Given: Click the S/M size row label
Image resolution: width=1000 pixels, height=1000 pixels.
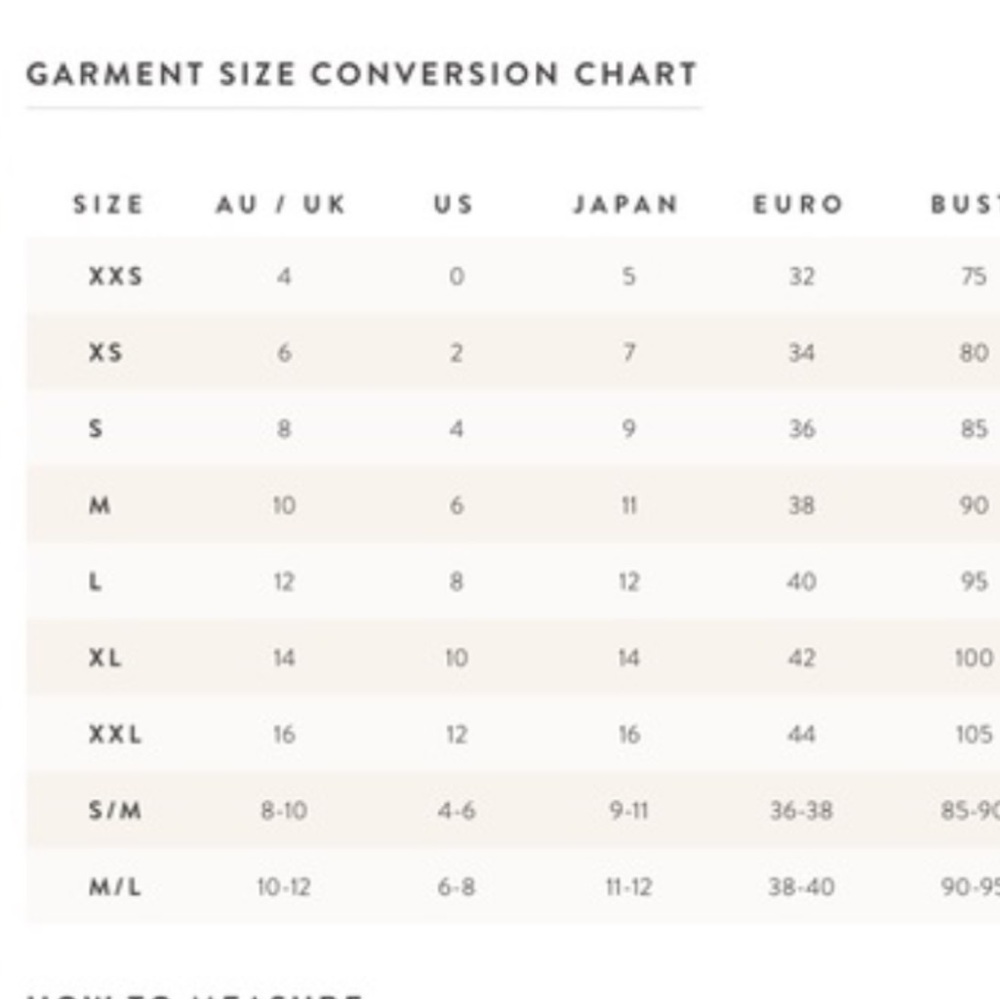Looking at the screenshot, I should pyautogui.click(x=115, y=811).
